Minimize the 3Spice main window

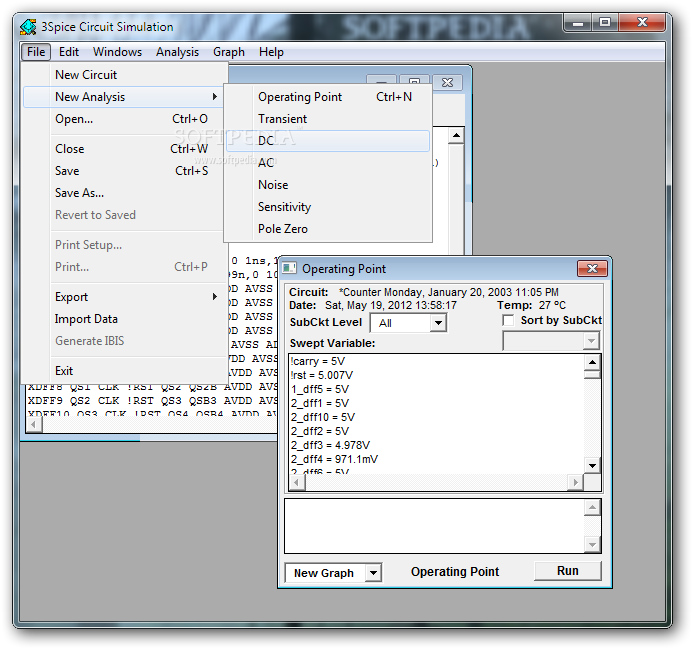578,23
